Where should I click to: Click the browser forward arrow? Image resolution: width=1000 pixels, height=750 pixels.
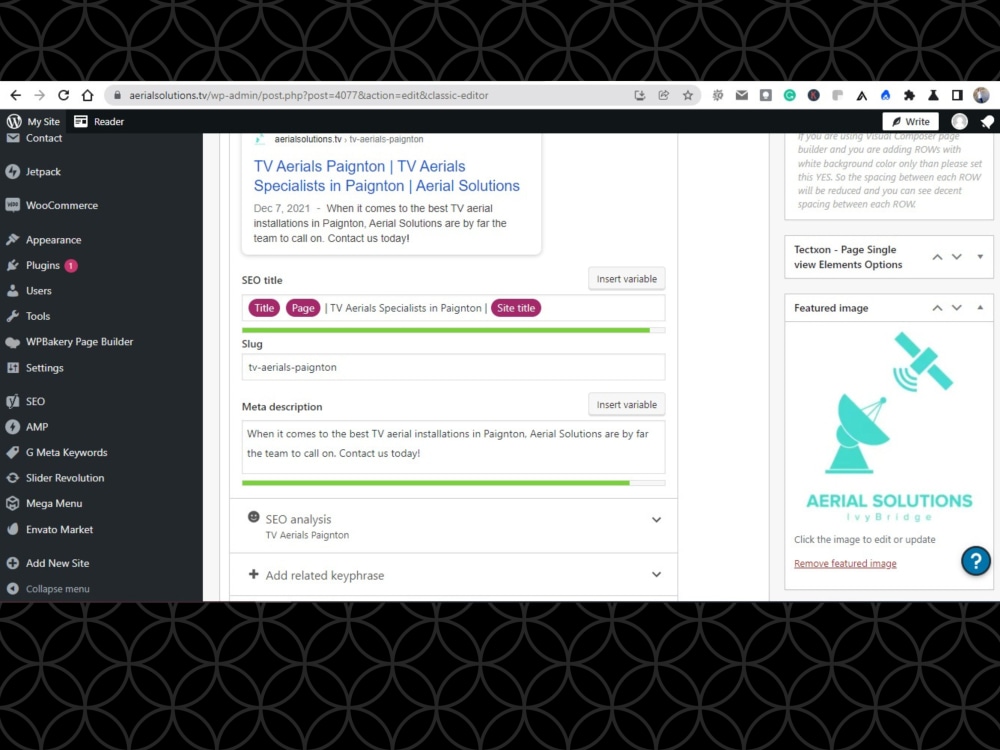(40, 95)
